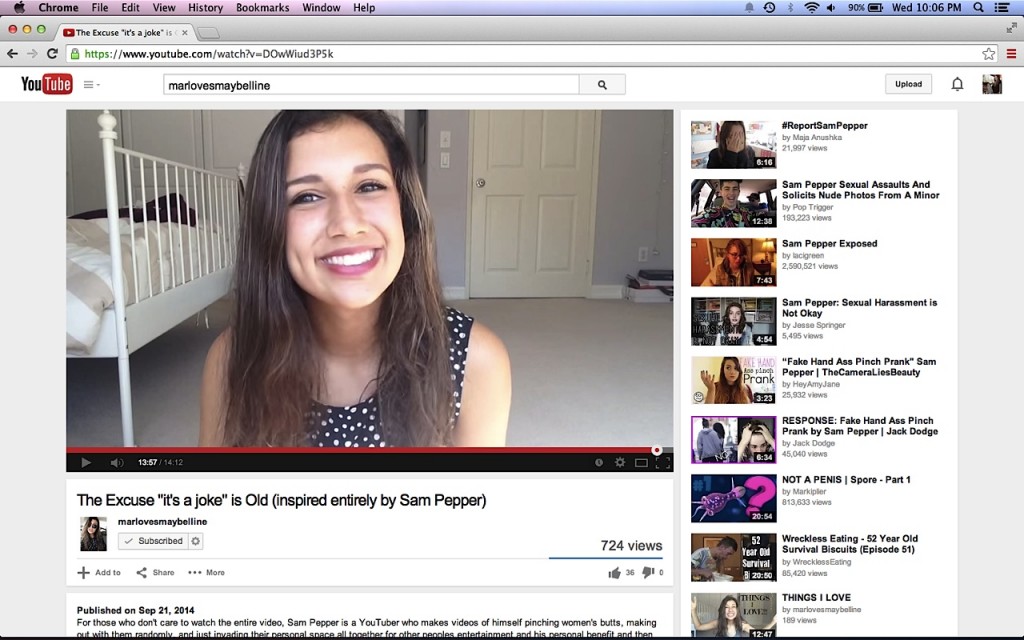Mute the video with the volume icon
This screenshot has height=640, width=1024.
coord(117,462)
